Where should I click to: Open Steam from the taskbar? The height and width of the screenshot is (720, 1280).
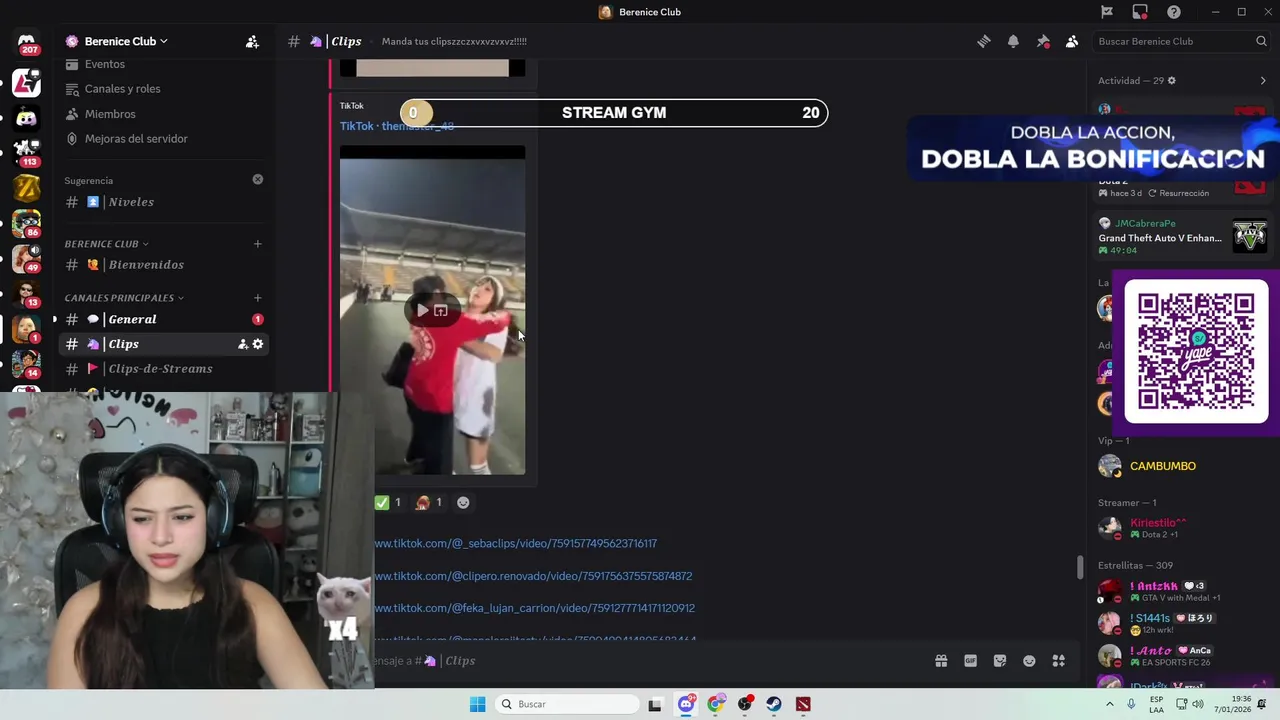point(774,704)
